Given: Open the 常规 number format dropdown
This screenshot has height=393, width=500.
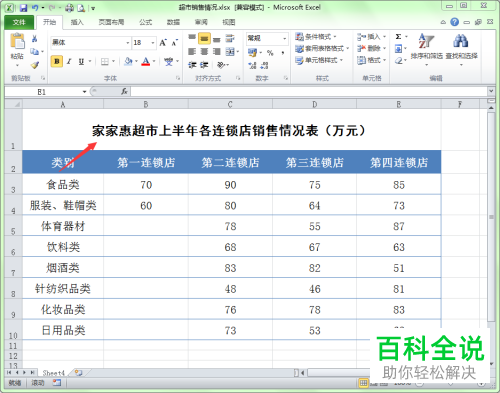Looking at the screenshot, I should point(284,39).
